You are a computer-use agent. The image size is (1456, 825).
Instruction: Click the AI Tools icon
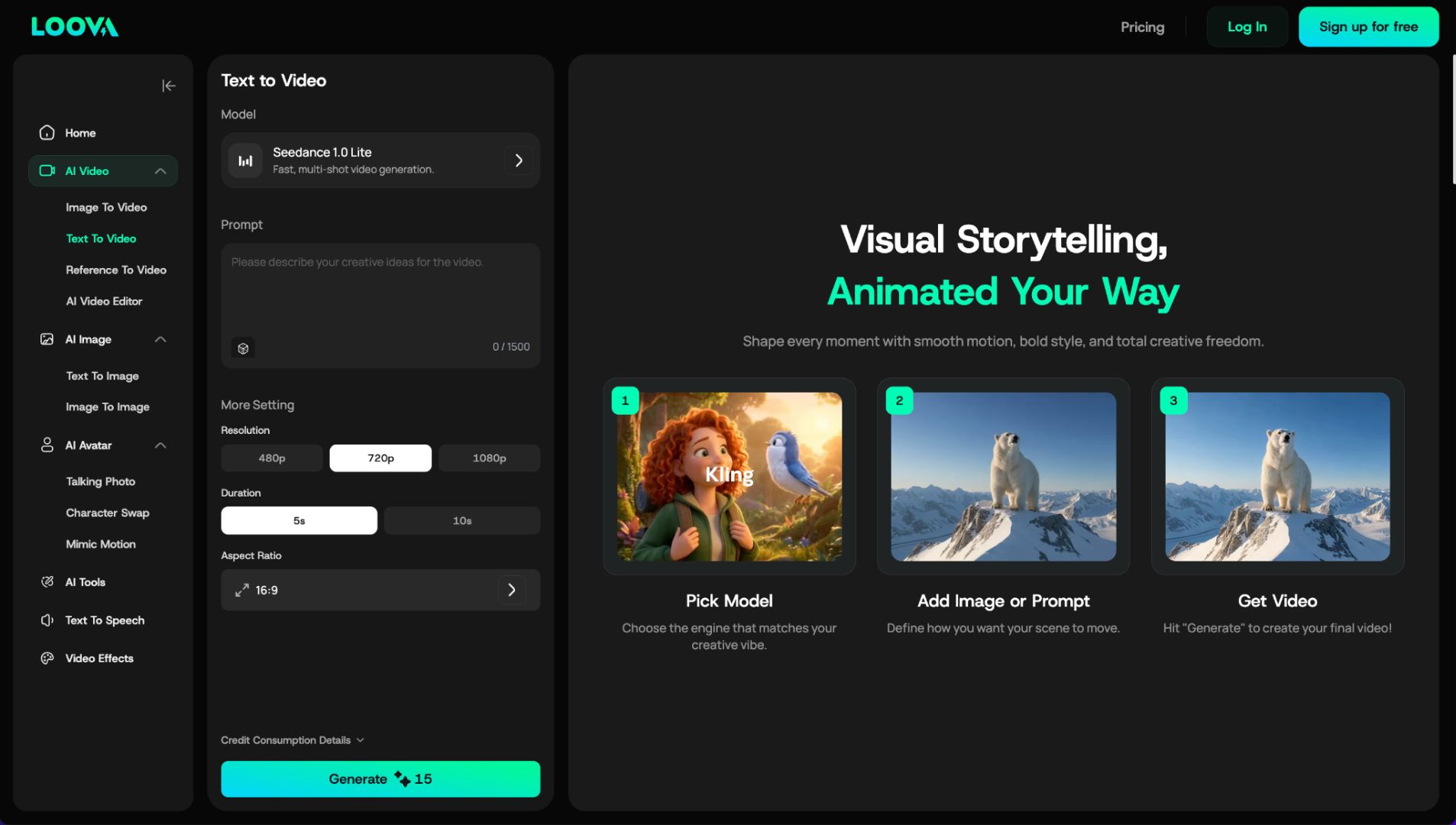(x=47, y=582)
